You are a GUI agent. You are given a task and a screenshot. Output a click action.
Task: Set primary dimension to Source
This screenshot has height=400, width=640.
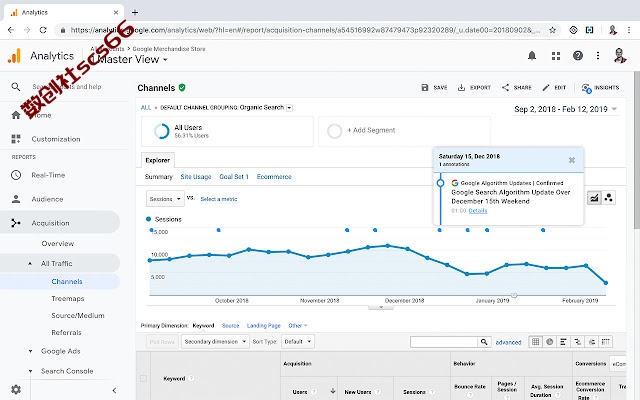[231, 326]
